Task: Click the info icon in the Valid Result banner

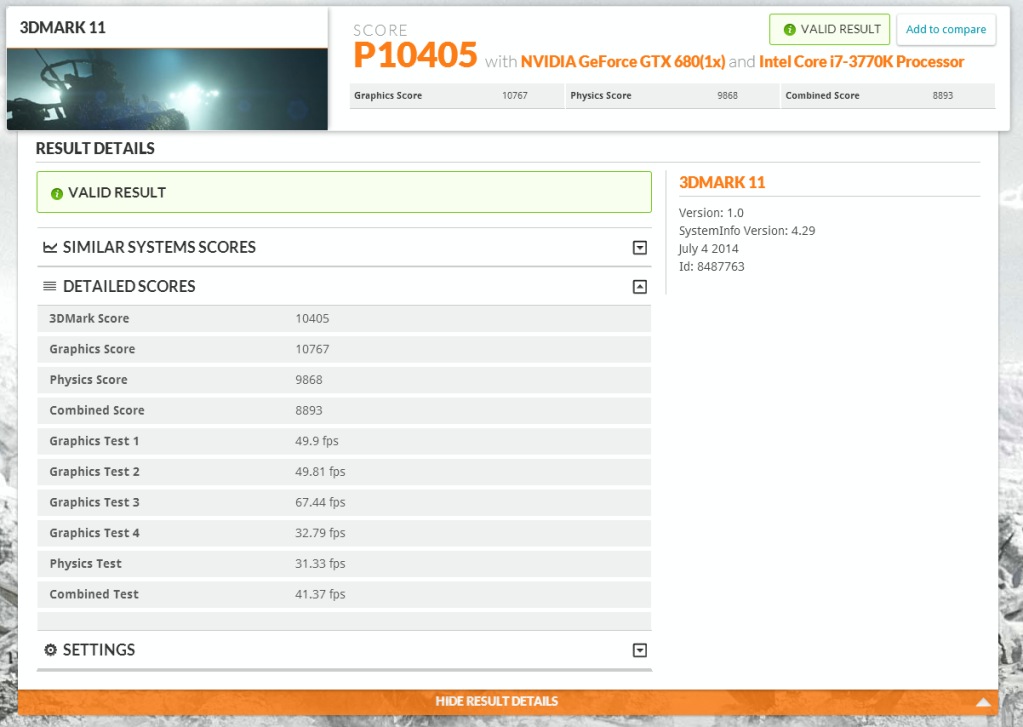Action: click(x=57, y=193)
